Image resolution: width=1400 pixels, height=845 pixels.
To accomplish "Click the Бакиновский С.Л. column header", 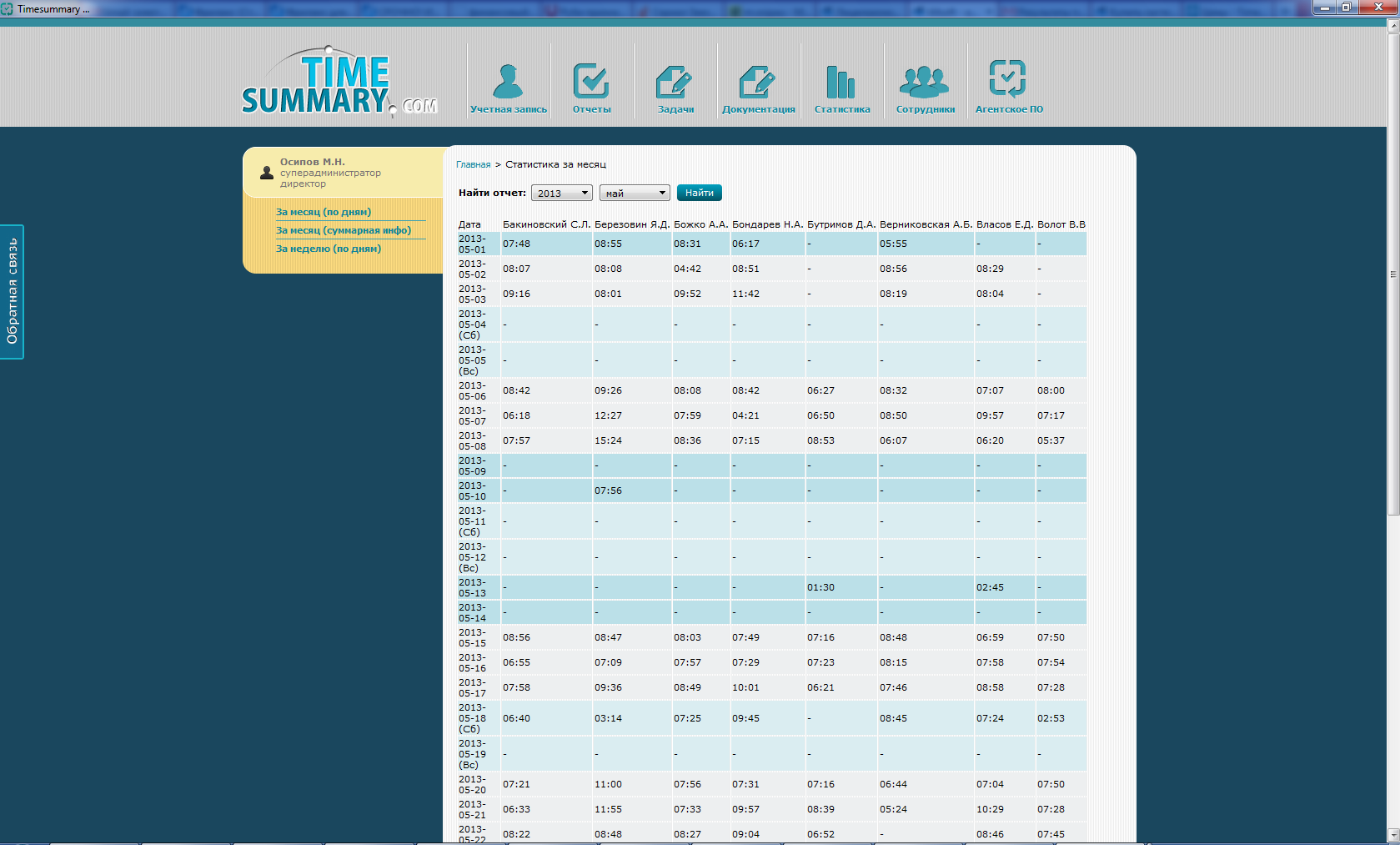I will click(546, 224).
